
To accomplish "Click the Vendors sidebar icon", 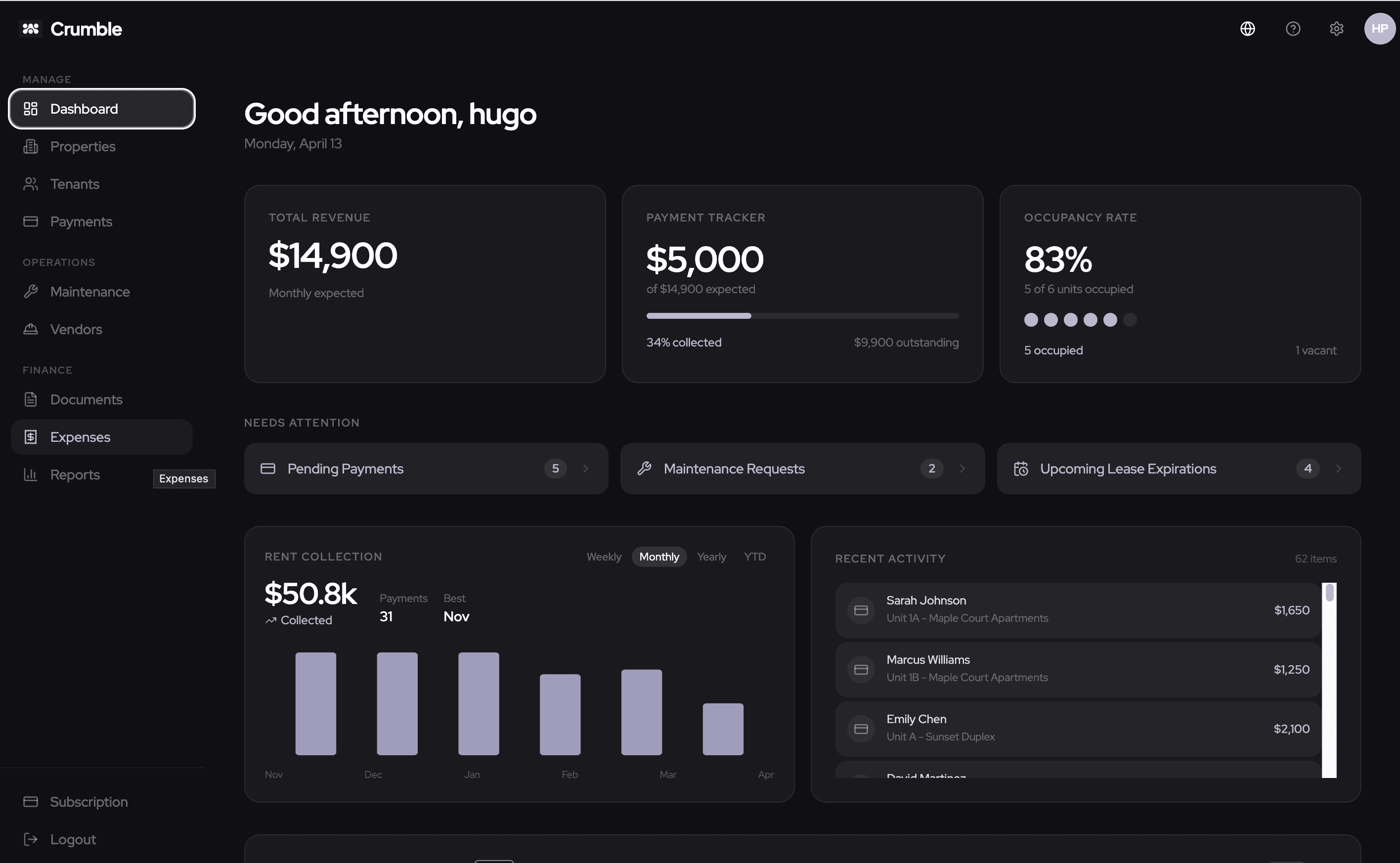I will (31, 329).
